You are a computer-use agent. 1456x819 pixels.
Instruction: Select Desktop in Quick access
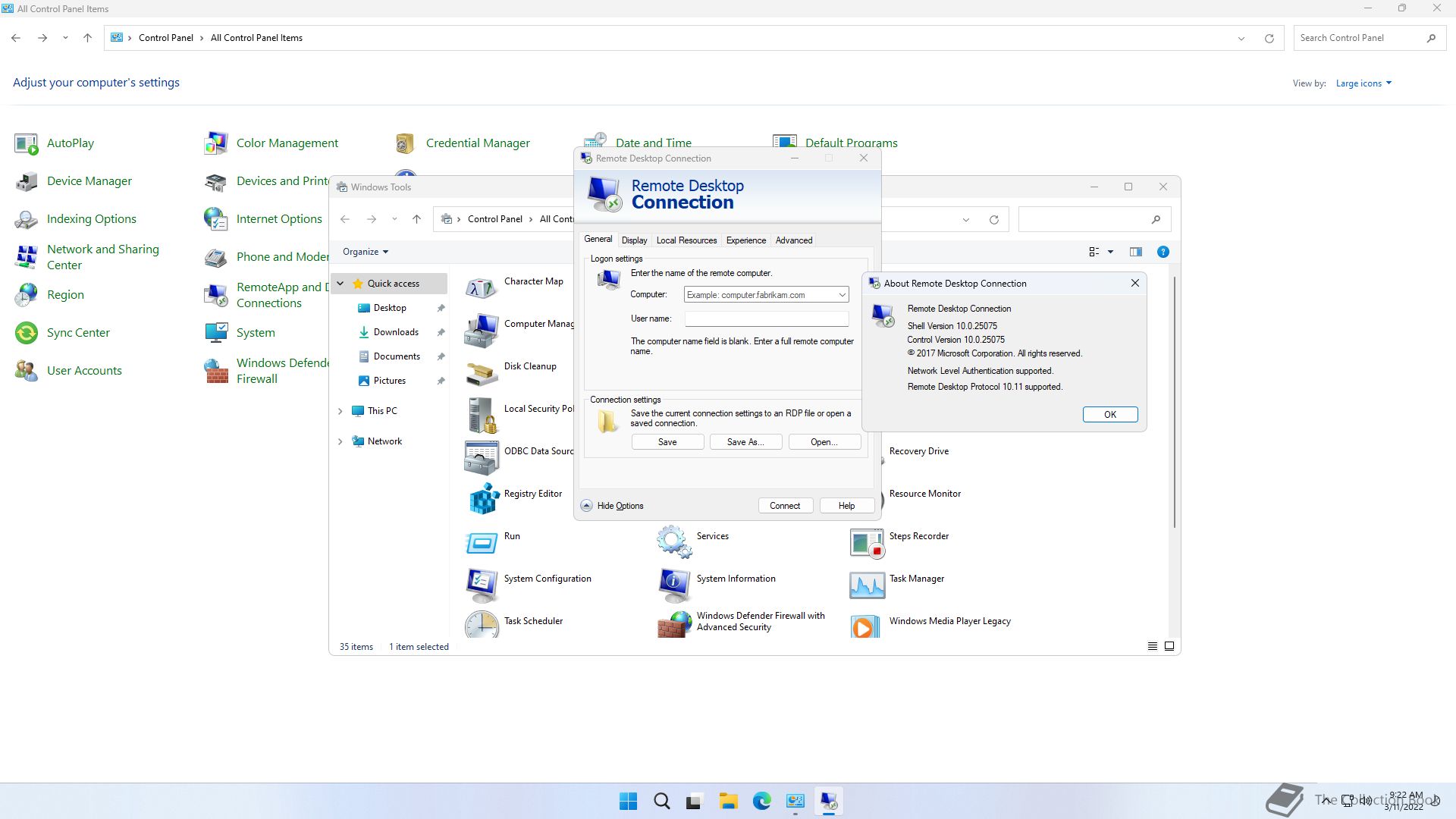[390, 308]
